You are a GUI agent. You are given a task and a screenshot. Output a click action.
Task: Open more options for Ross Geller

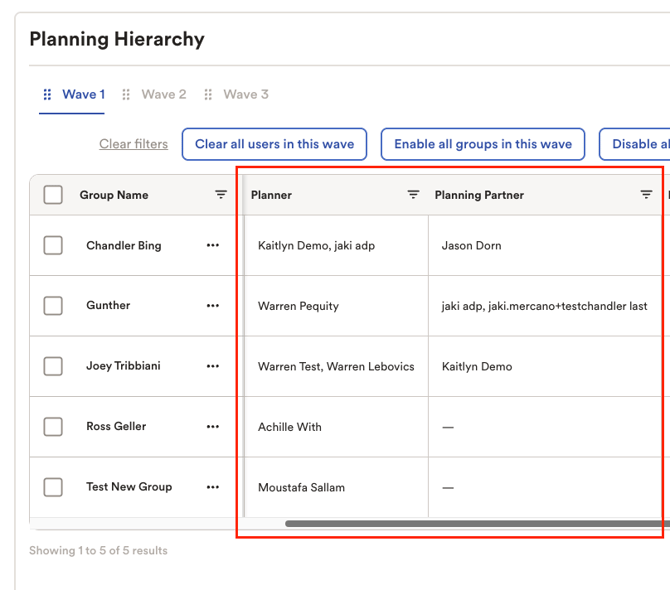[x=213, y=426]
